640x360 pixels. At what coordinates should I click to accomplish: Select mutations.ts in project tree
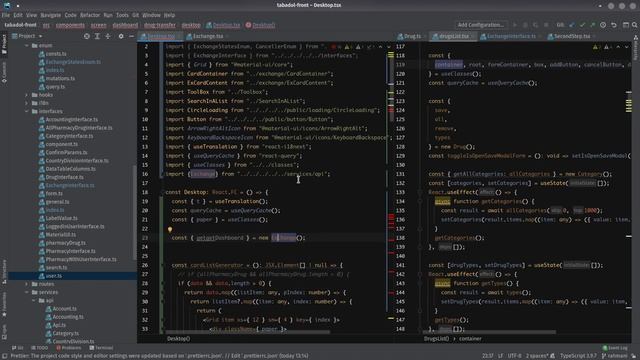click(60, 78)
